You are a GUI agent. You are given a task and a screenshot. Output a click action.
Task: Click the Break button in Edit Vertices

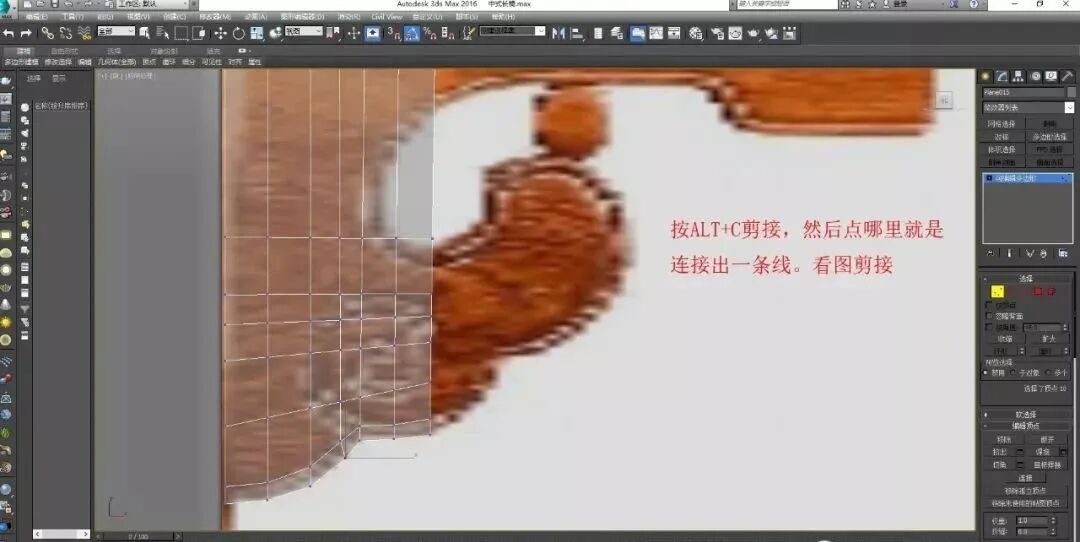tap(1048, 439)
